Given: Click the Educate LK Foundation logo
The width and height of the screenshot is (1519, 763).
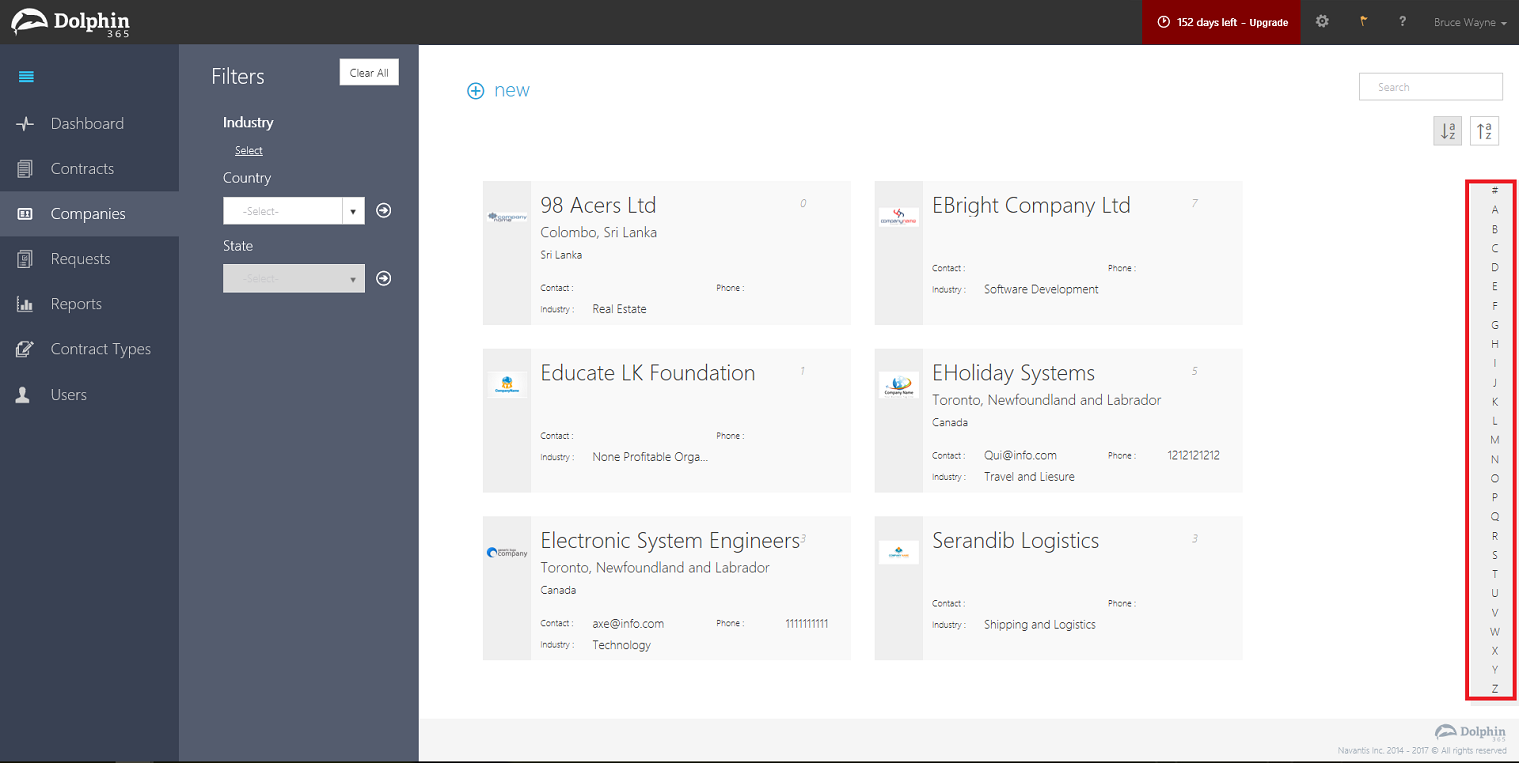Looking at the screenshot, I should (507, 385).
